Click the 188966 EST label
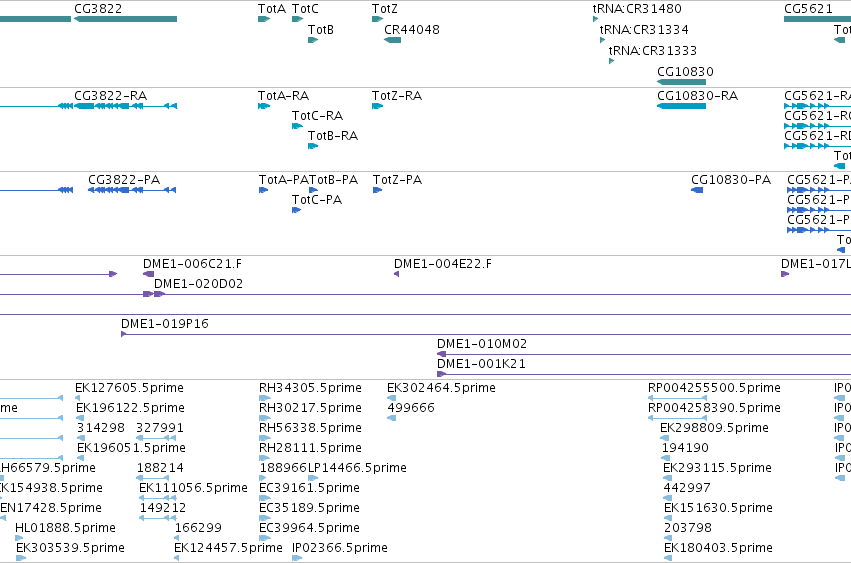The height and width of the screenshot is (563, 851). tap(283, 468)
